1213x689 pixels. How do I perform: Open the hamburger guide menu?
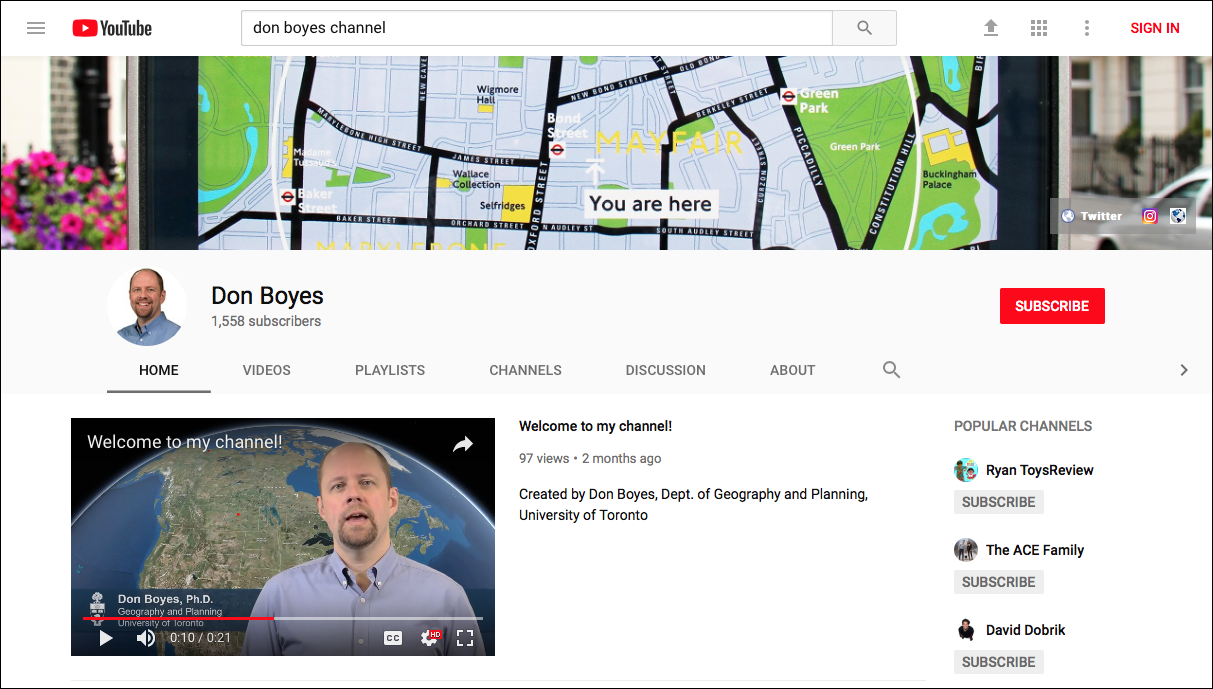pos(36,28)
